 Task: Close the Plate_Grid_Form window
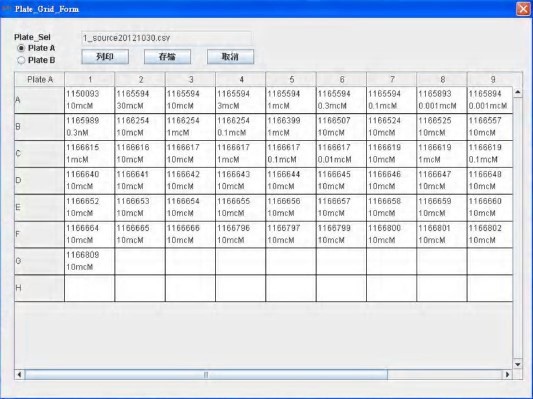[523, 9]
